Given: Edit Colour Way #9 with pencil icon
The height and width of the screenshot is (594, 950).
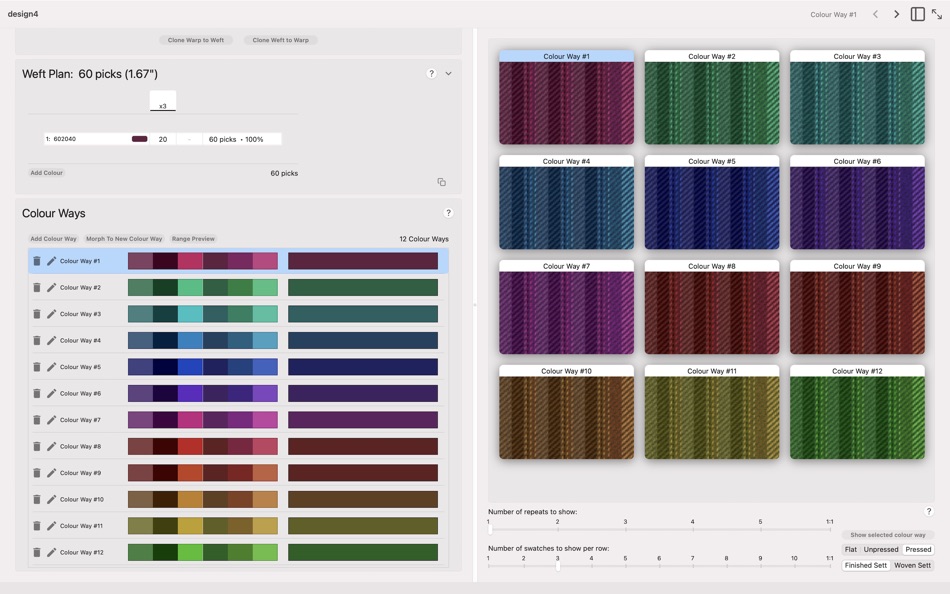Looking at the screenshot, I should pos(51,473).
